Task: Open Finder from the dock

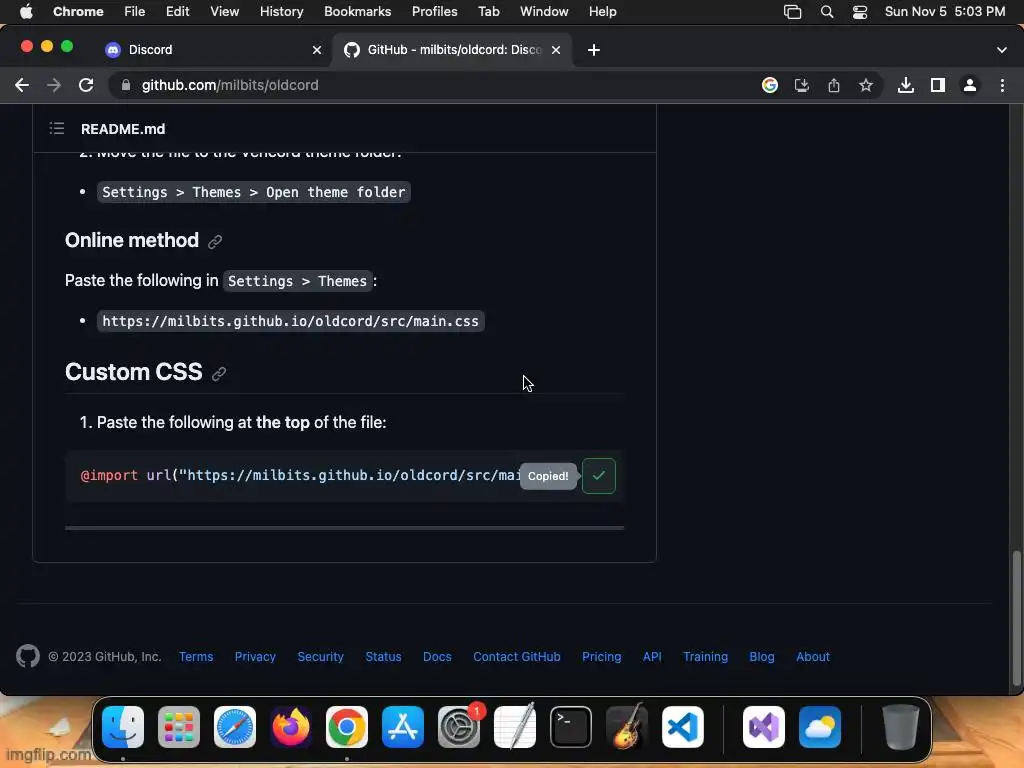Action: click(123, 727)
